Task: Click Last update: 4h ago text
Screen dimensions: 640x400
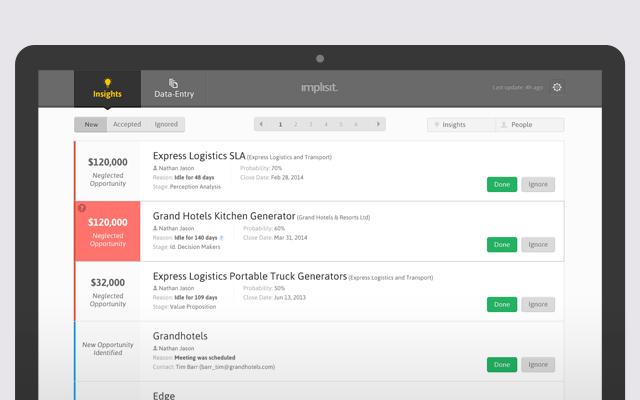Action: [x=517, y=87]
